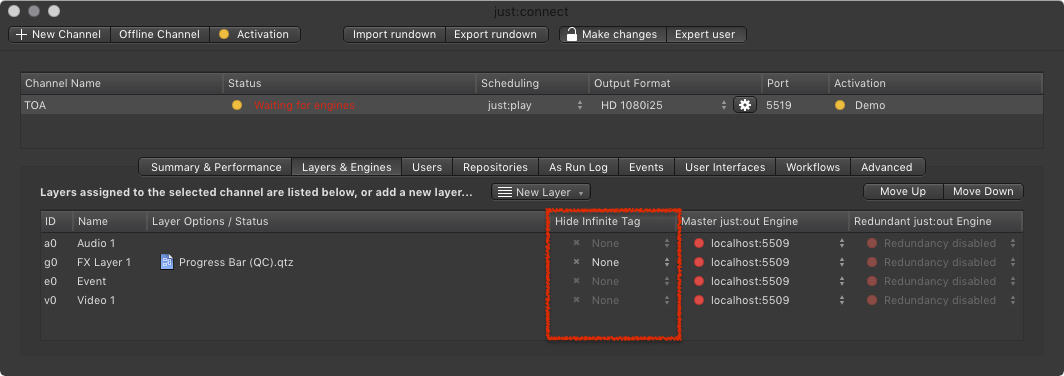Click the output format gear settings icon
This screenshot has height=376, width=1064.
(744, 105)
